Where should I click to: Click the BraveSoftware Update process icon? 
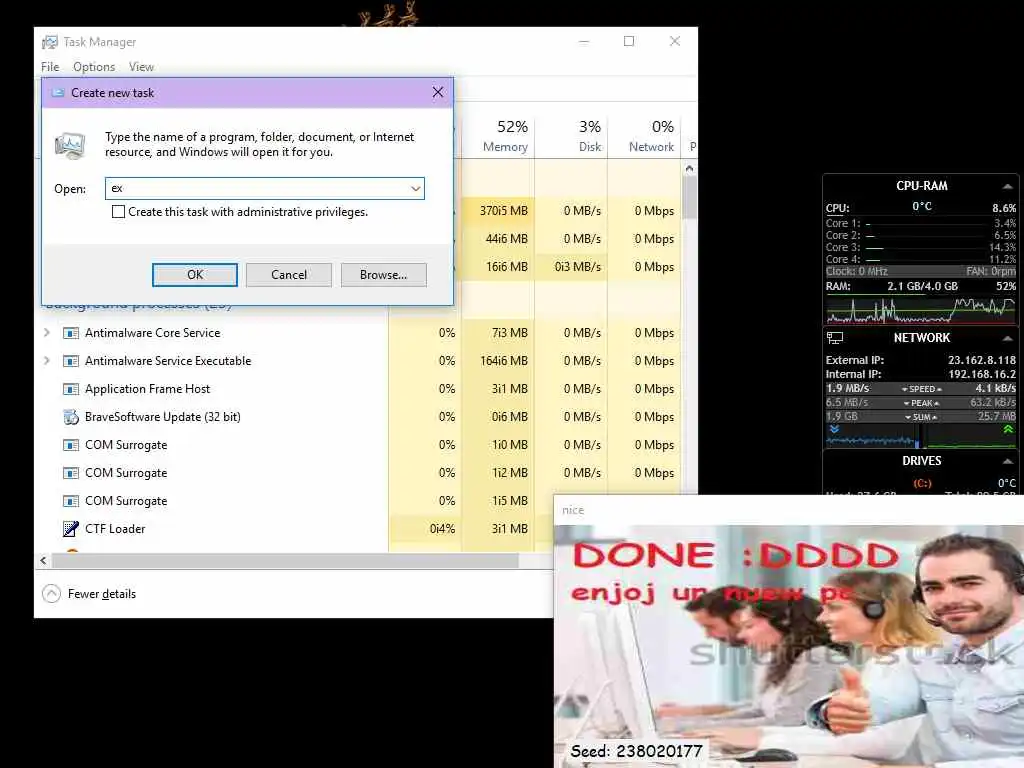click(71, 417)
